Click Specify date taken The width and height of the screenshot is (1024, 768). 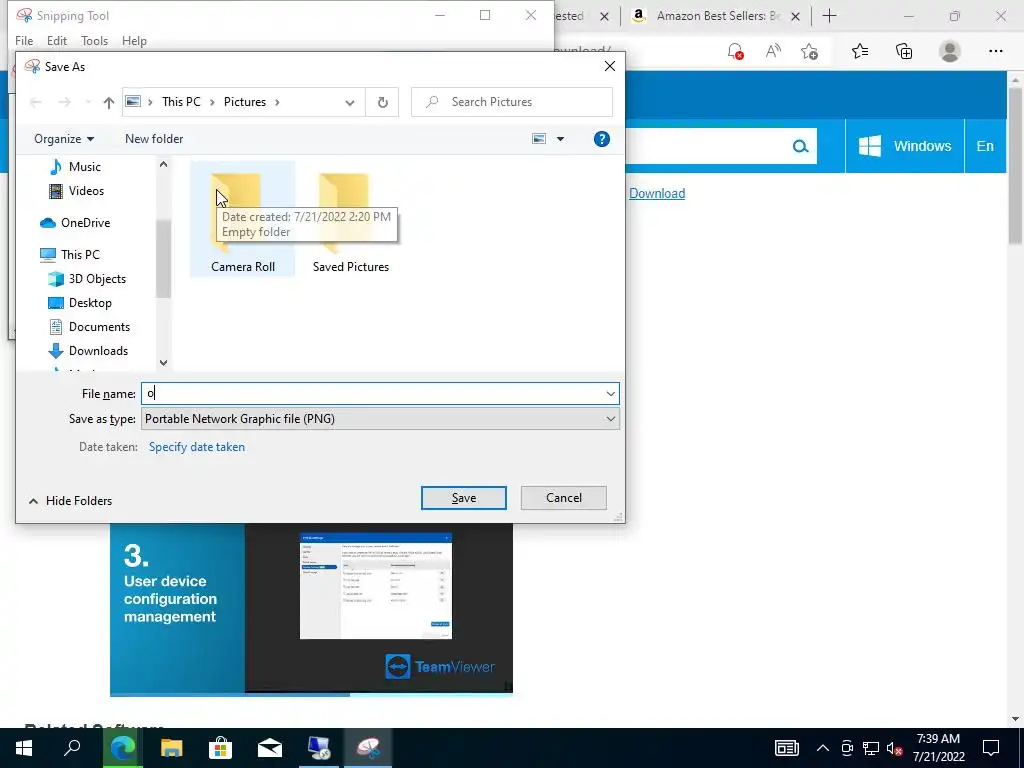(x=197, y=447)
